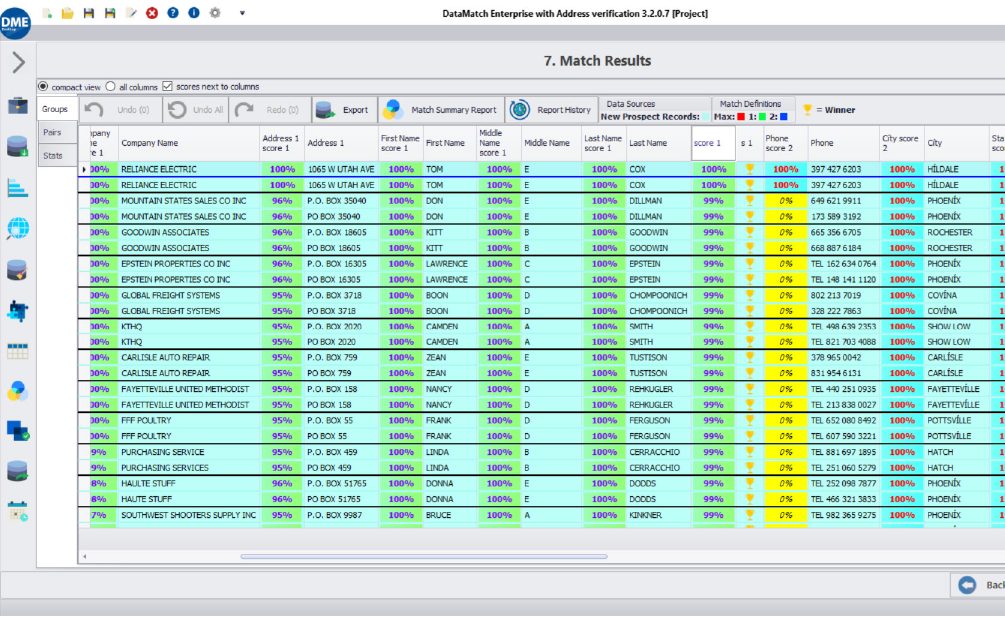The height and width of the screenshot is (618, 1005).
Task: Select the first RELIANCE ELECTRIC row indicator arrow
Action: coord(84,169)
